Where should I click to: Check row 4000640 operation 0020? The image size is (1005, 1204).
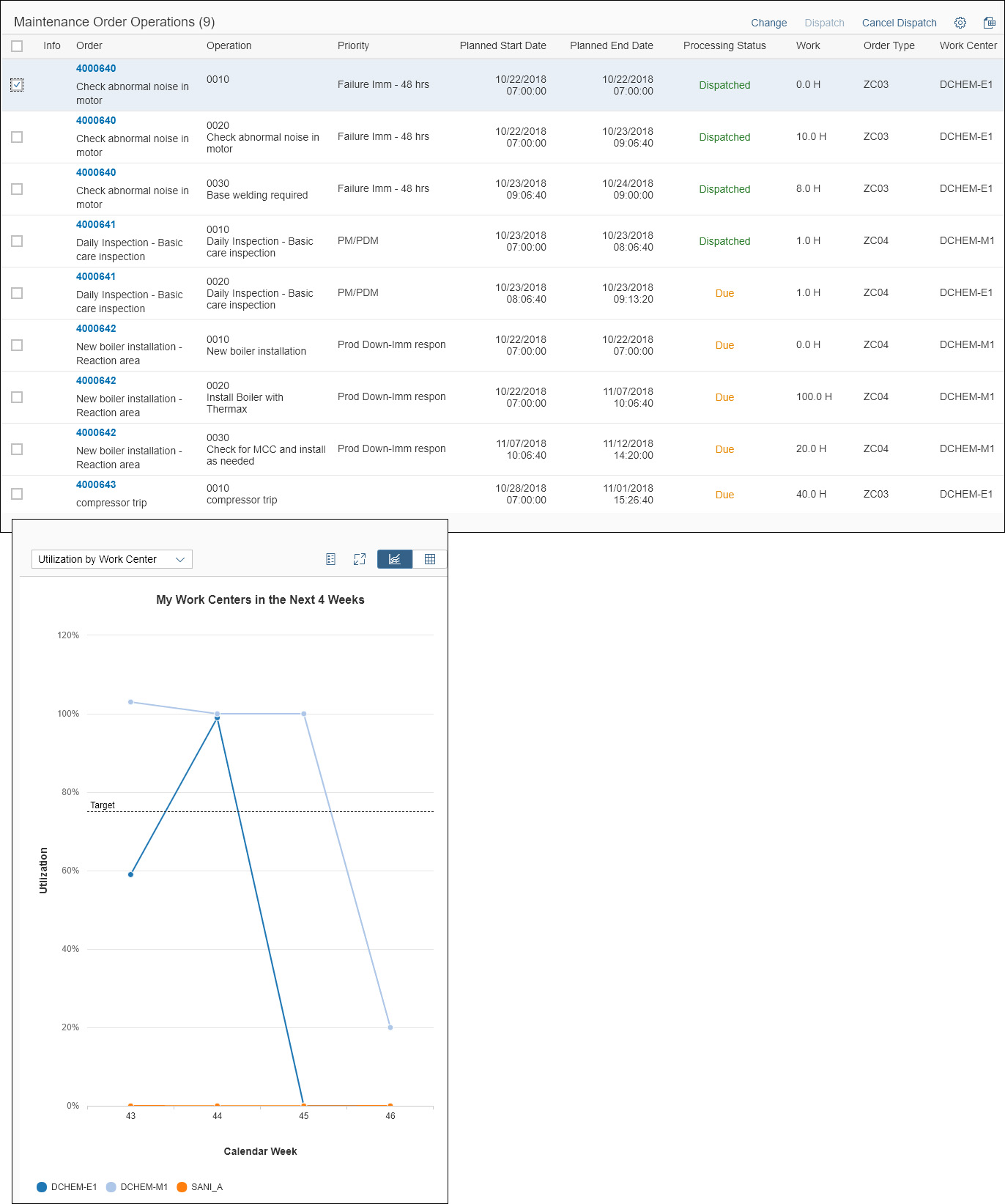17,137
